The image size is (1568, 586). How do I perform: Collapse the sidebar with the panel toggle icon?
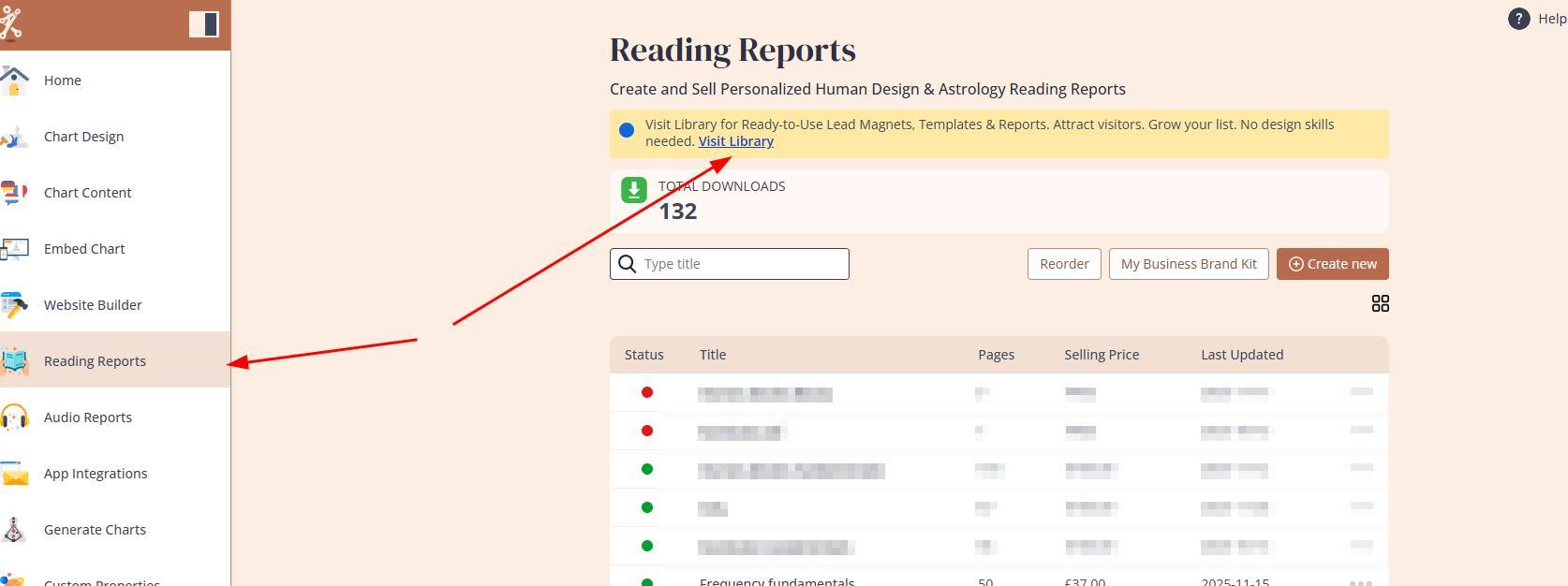(203, 24)
